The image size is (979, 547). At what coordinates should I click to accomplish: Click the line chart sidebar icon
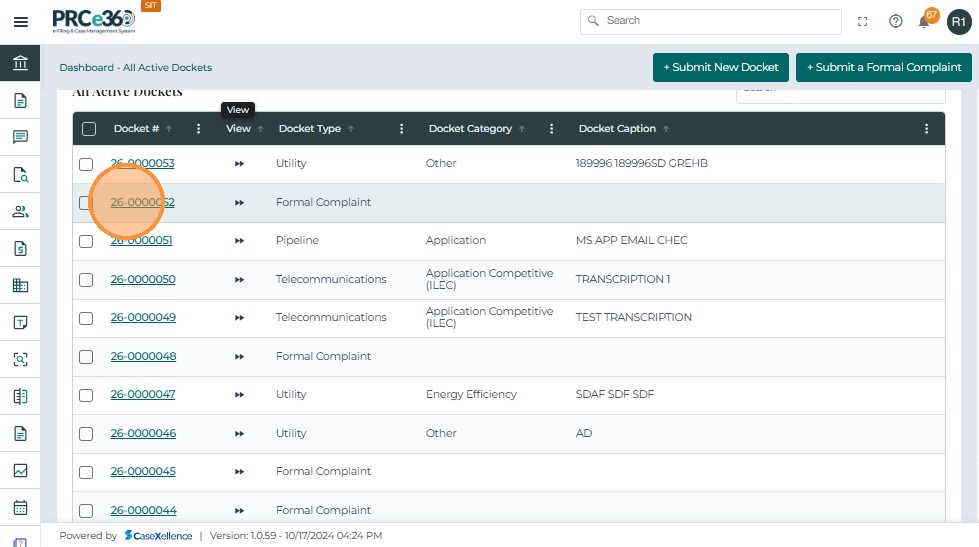click(20, 470)
